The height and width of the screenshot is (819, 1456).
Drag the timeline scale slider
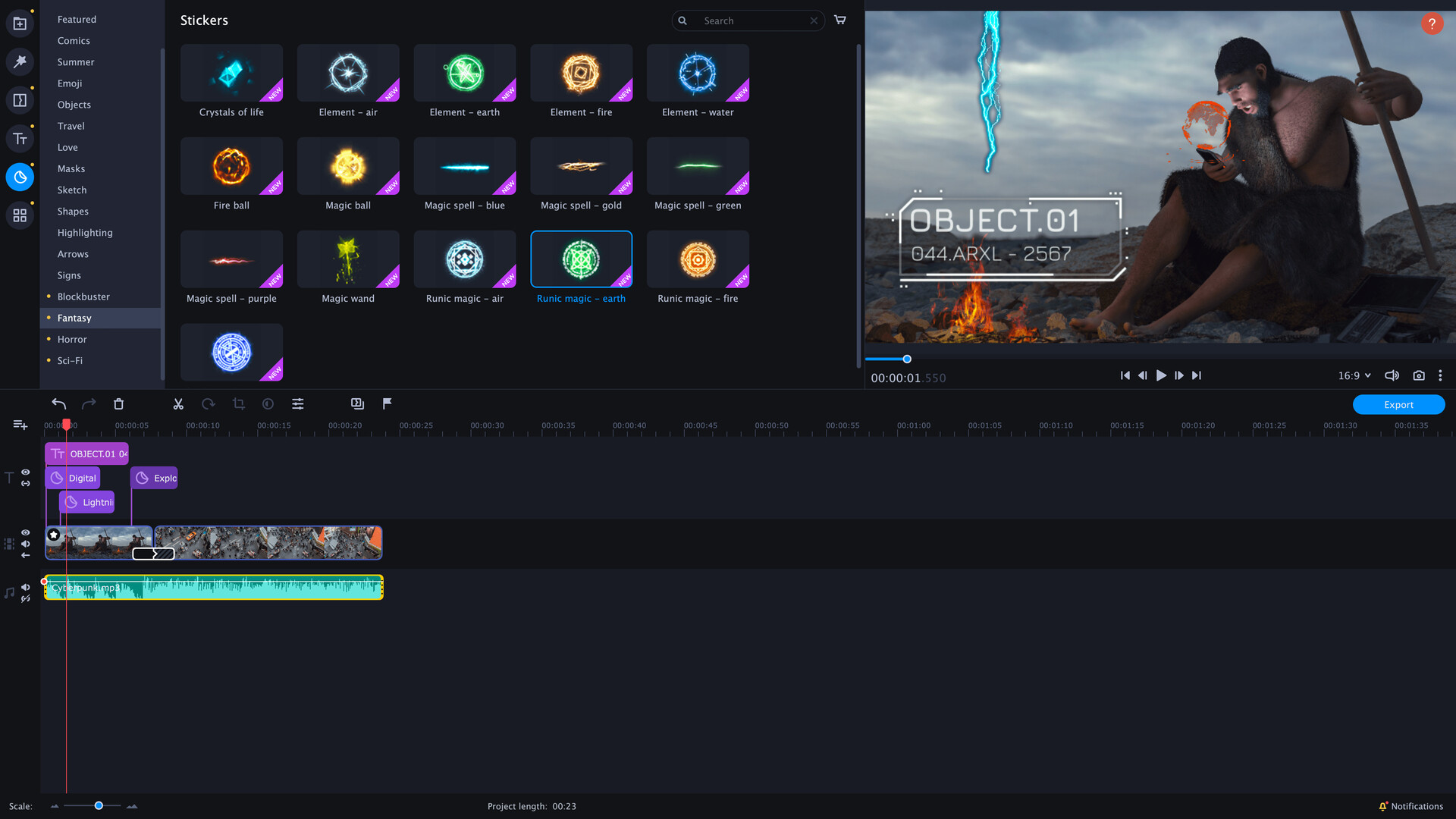pyautogui.click(x=99, y=806)
